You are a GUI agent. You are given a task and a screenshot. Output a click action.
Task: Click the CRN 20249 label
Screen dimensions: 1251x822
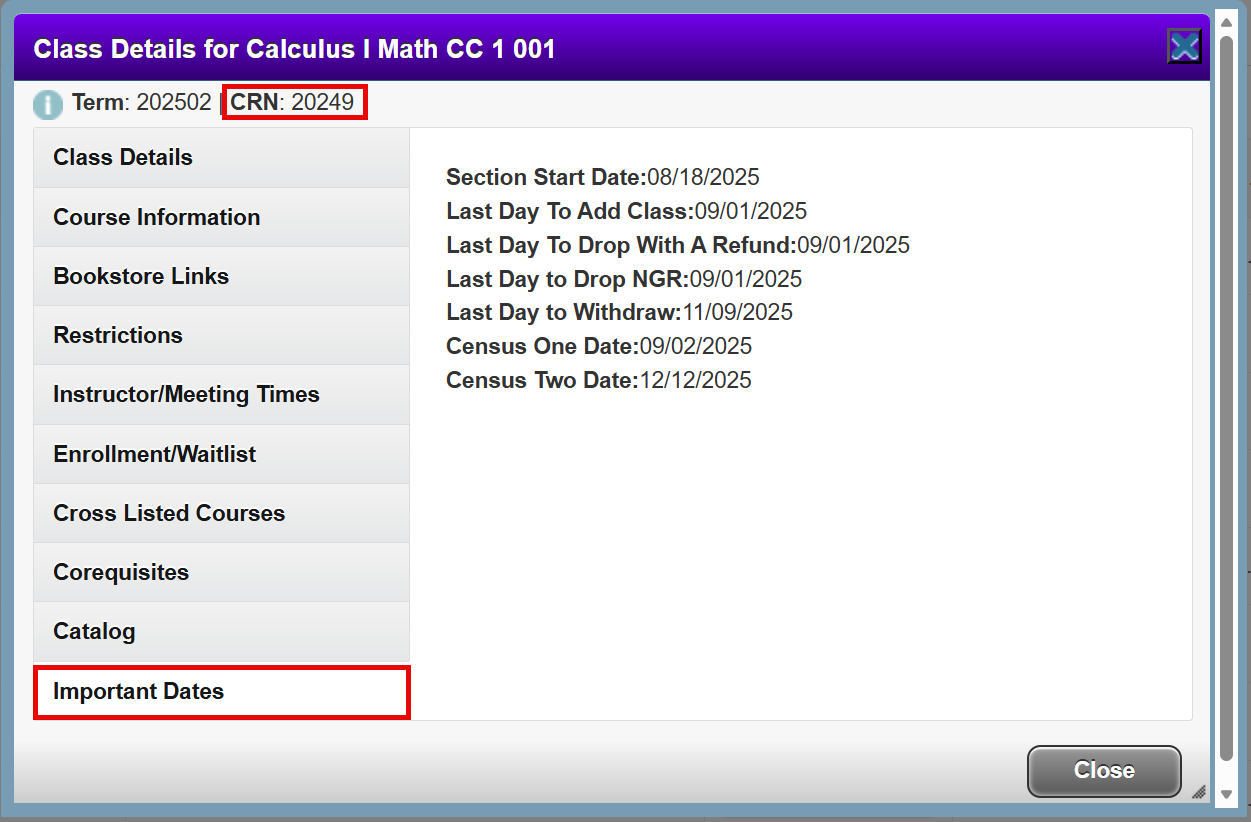point(293,103)
